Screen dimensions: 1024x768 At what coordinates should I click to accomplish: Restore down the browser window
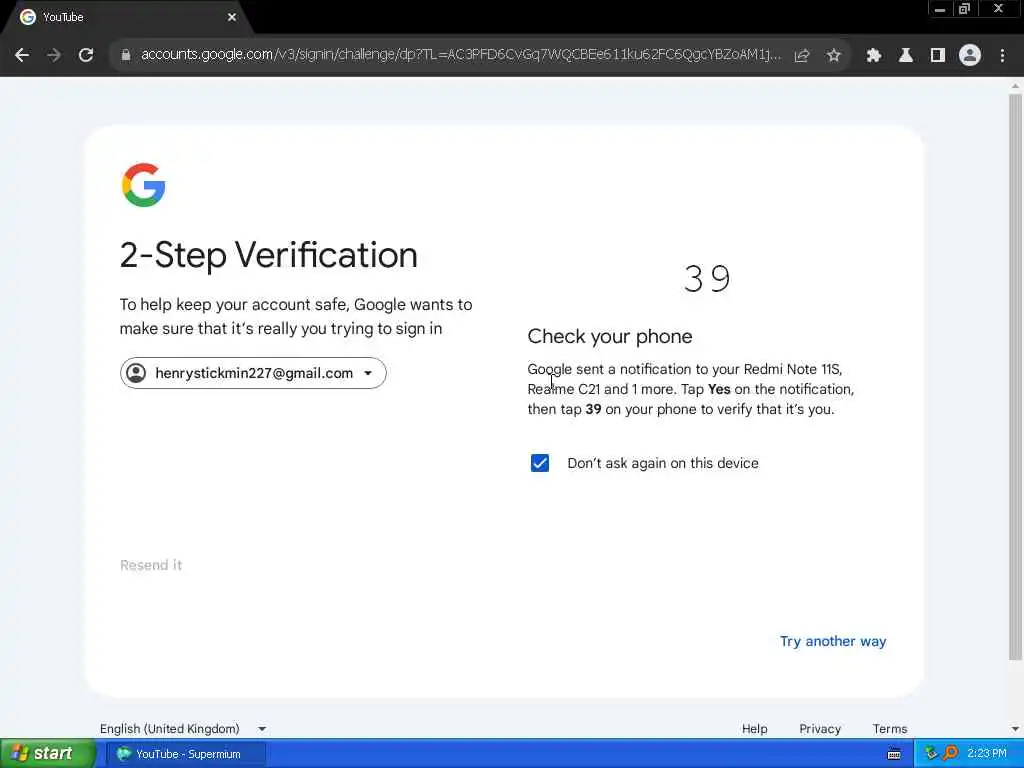[965, 9]
